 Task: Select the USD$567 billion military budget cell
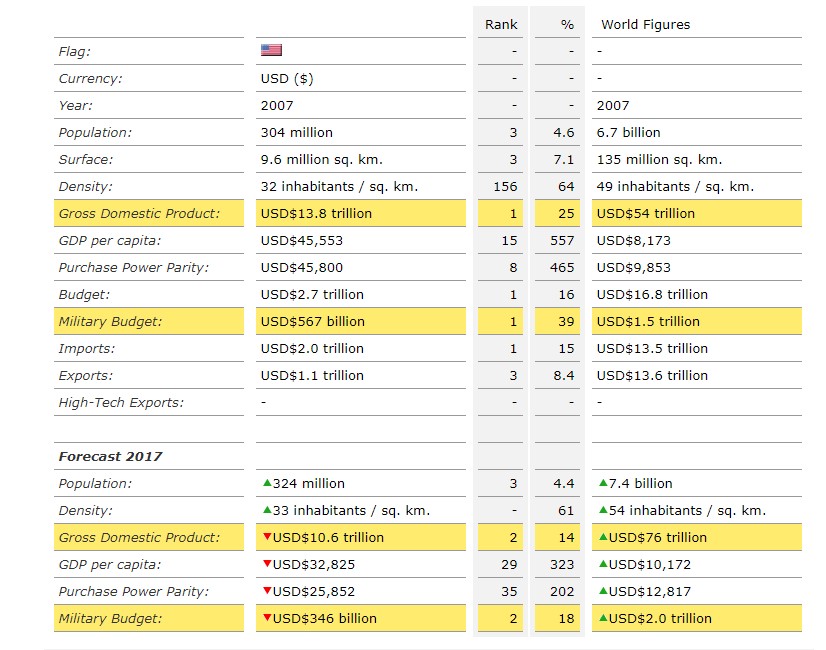click(x=313, y=321)
